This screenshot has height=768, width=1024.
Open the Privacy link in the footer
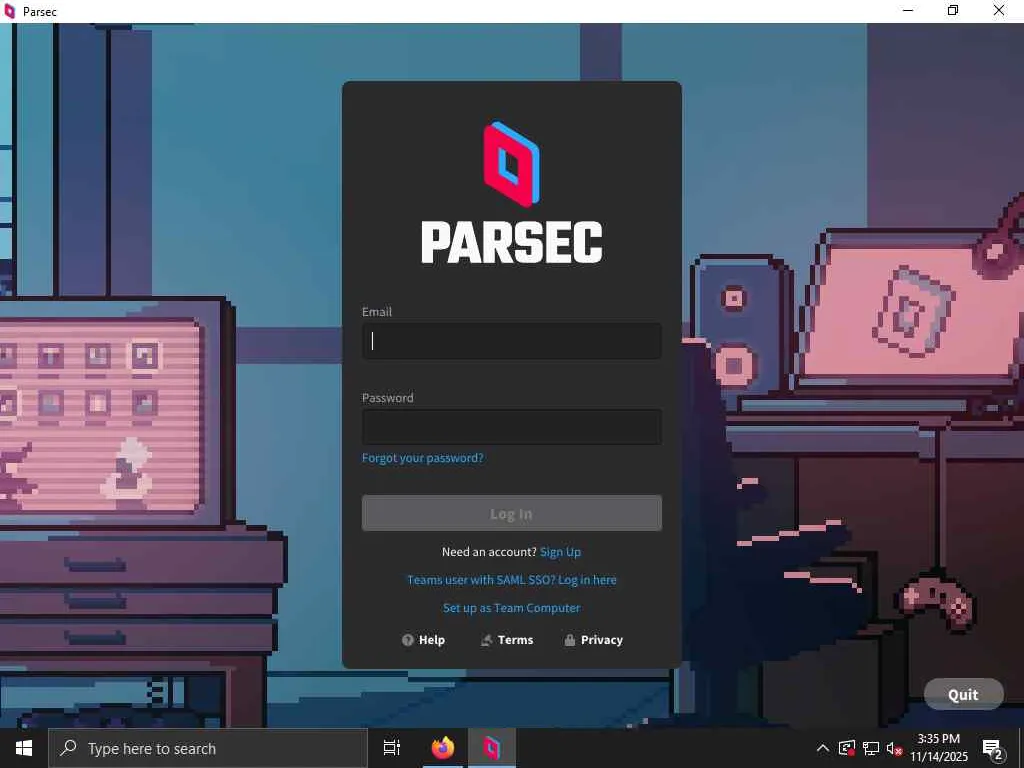click(x=594, y=640)
